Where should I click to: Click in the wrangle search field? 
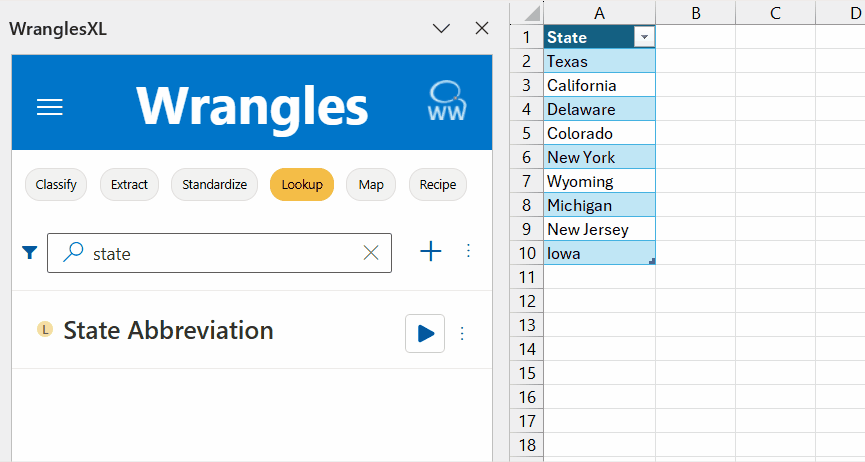point(220,254)
